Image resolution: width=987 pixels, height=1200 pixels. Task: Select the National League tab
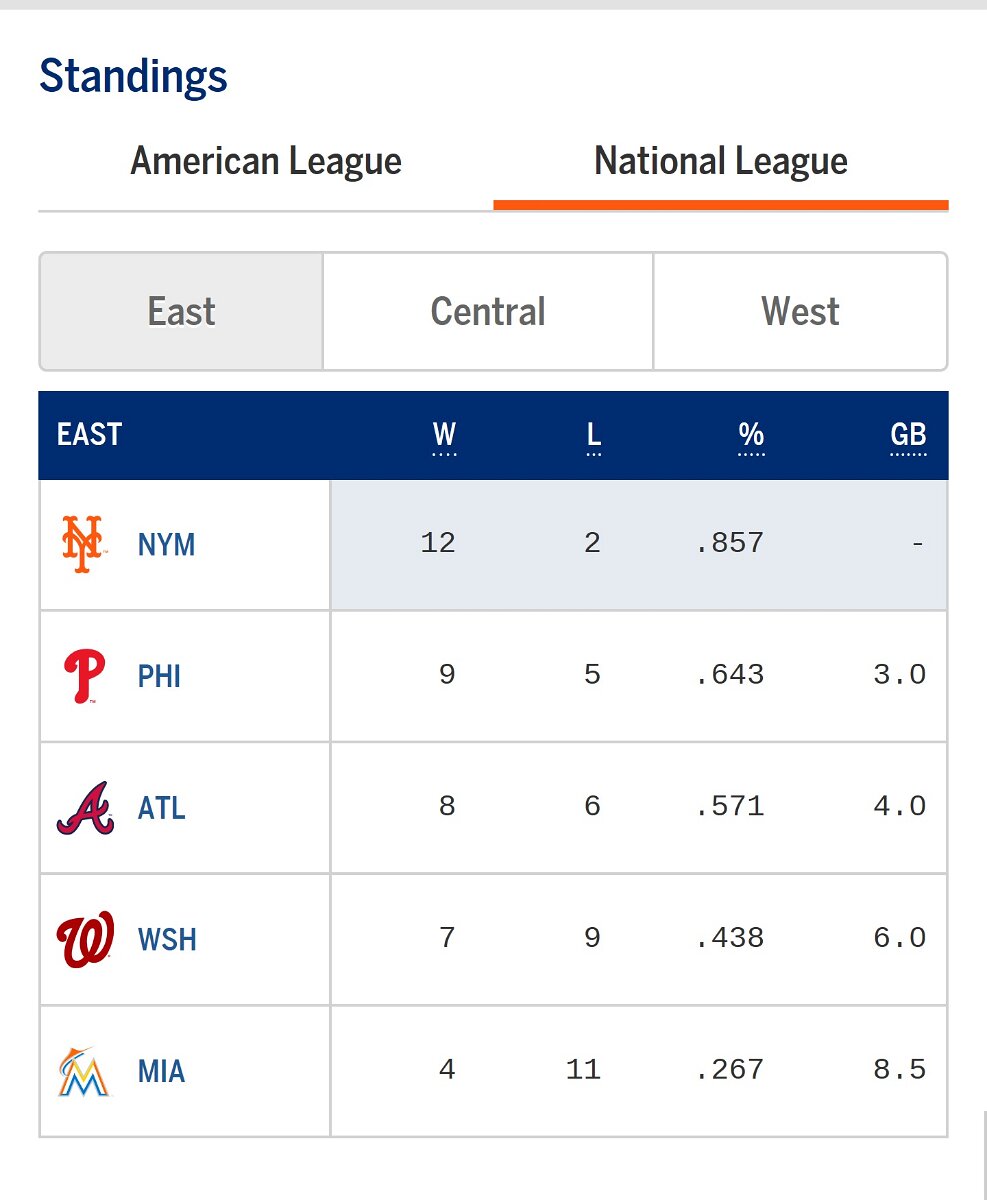(x=720, y=161)
